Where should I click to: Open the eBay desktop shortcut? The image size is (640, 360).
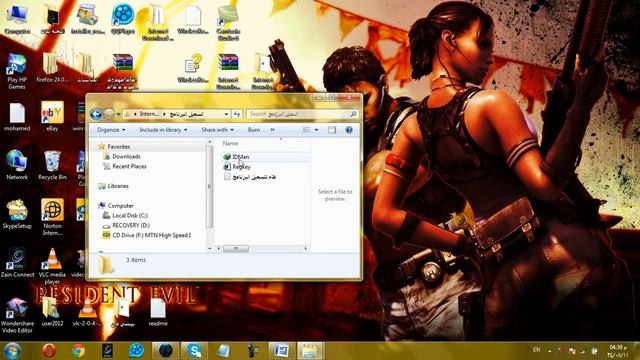[x=52, y=116]
